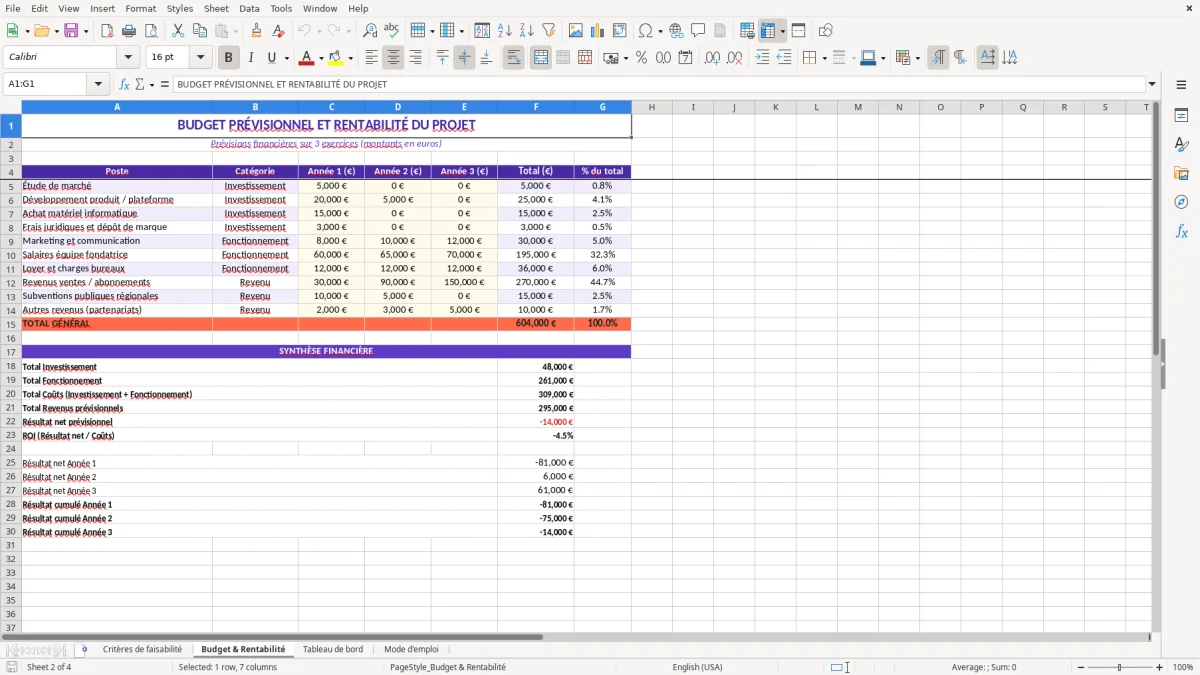Expand the Name Box dropdown
1200x675 pixels.
(x=98, y=84)
